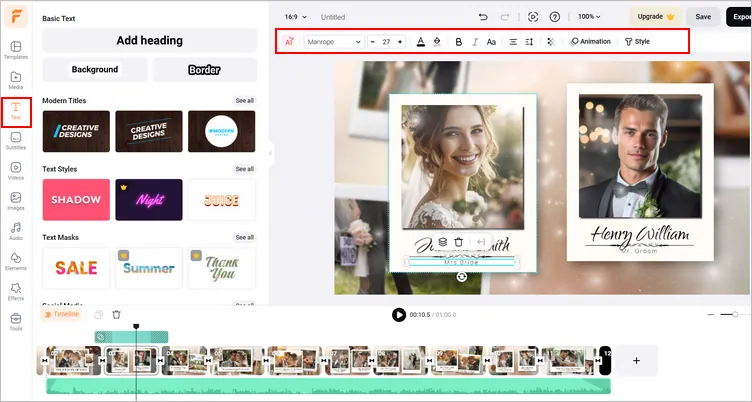Add a new scene with plus button
Viewport: 752px width, 402px height.
[636, 360]
